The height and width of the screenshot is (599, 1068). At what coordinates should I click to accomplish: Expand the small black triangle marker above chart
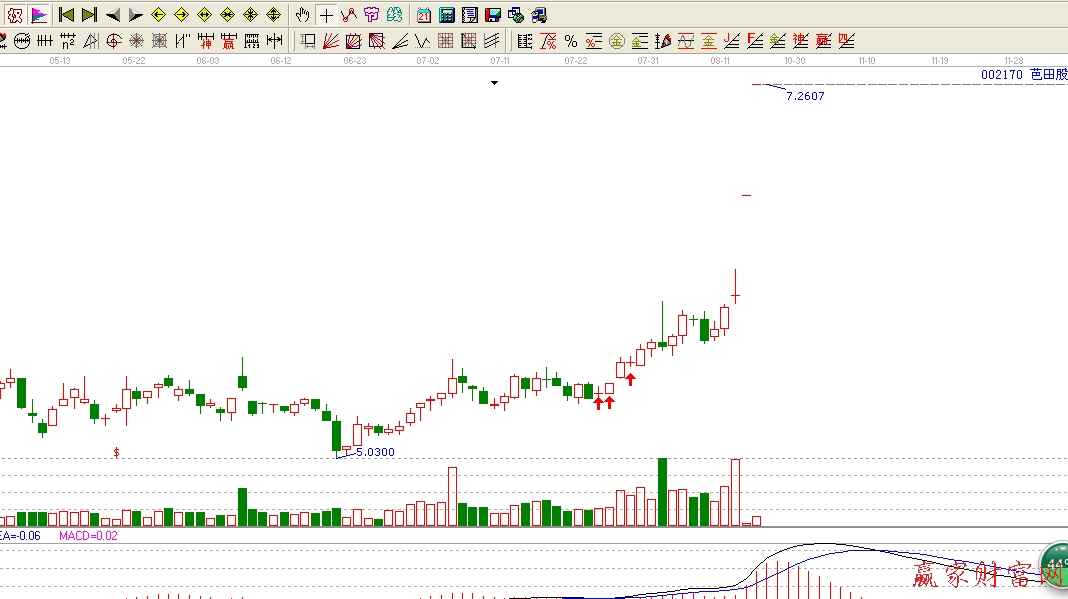(494, 83)
